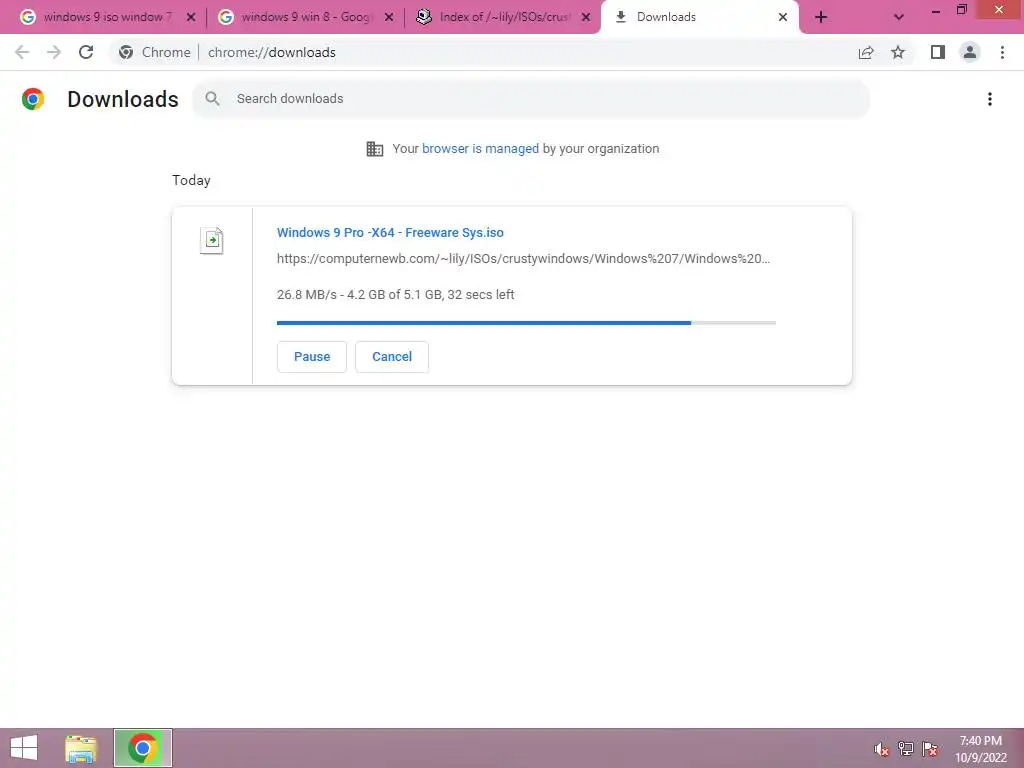The image size is (1024, 768).
Task: Click the muted volume tray icon
Action: coord(882,749)
